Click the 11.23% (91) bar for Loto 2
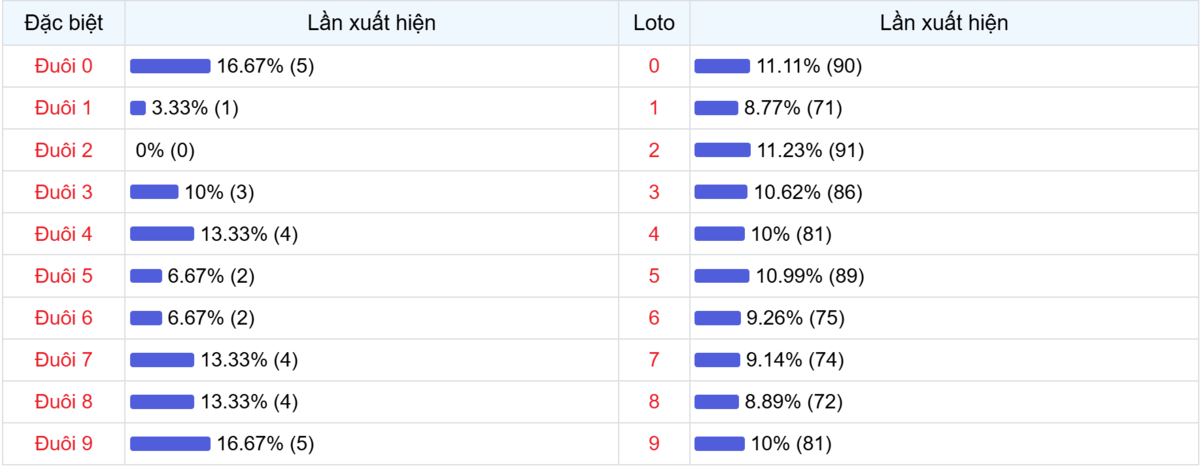The height and width of the screenshot is (466, 1200). (x=722, y=150)
